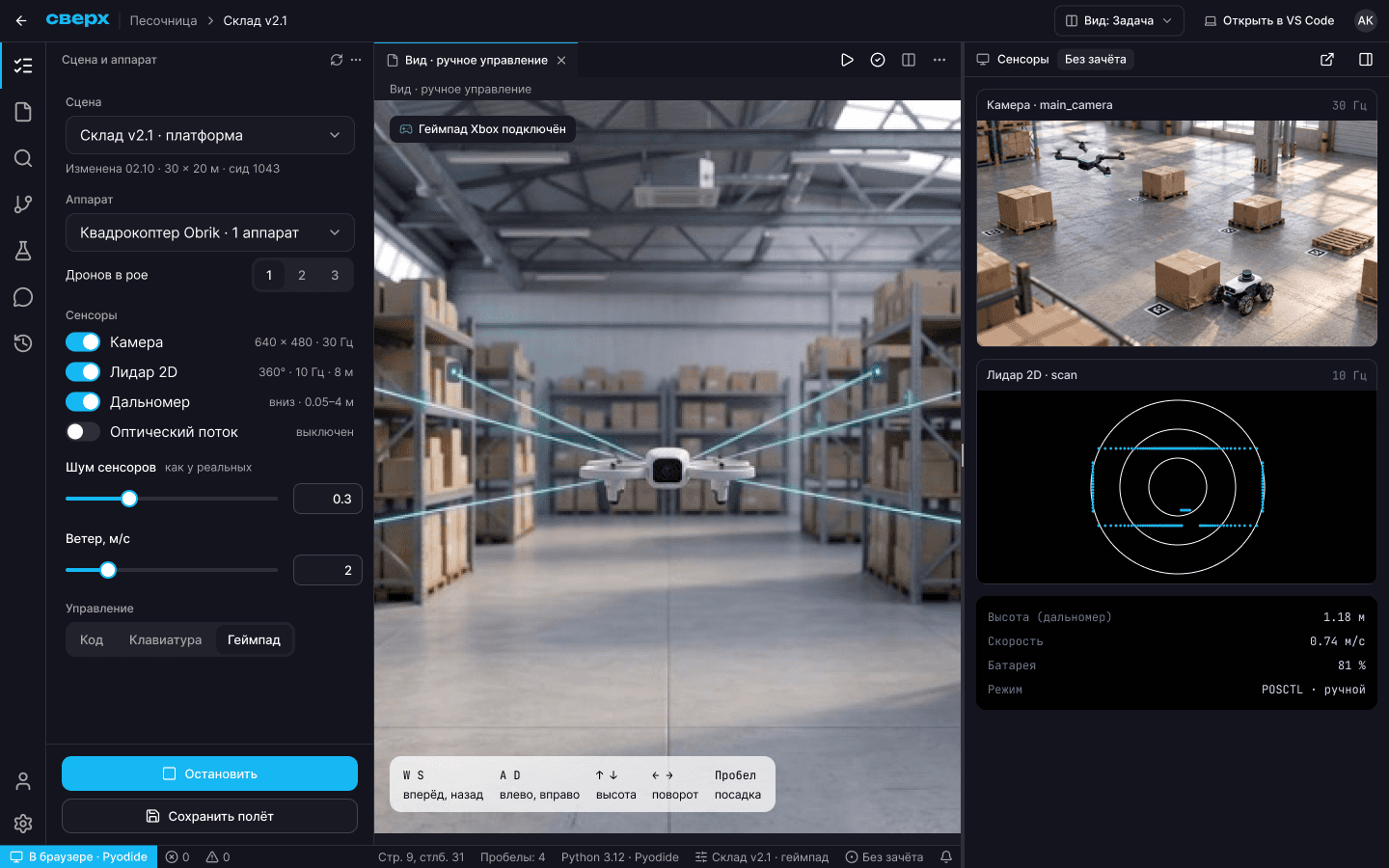Select the Геймпад control mode tab
The height and width of the screenshot is (868, 1389).
(x=254, y=639)
